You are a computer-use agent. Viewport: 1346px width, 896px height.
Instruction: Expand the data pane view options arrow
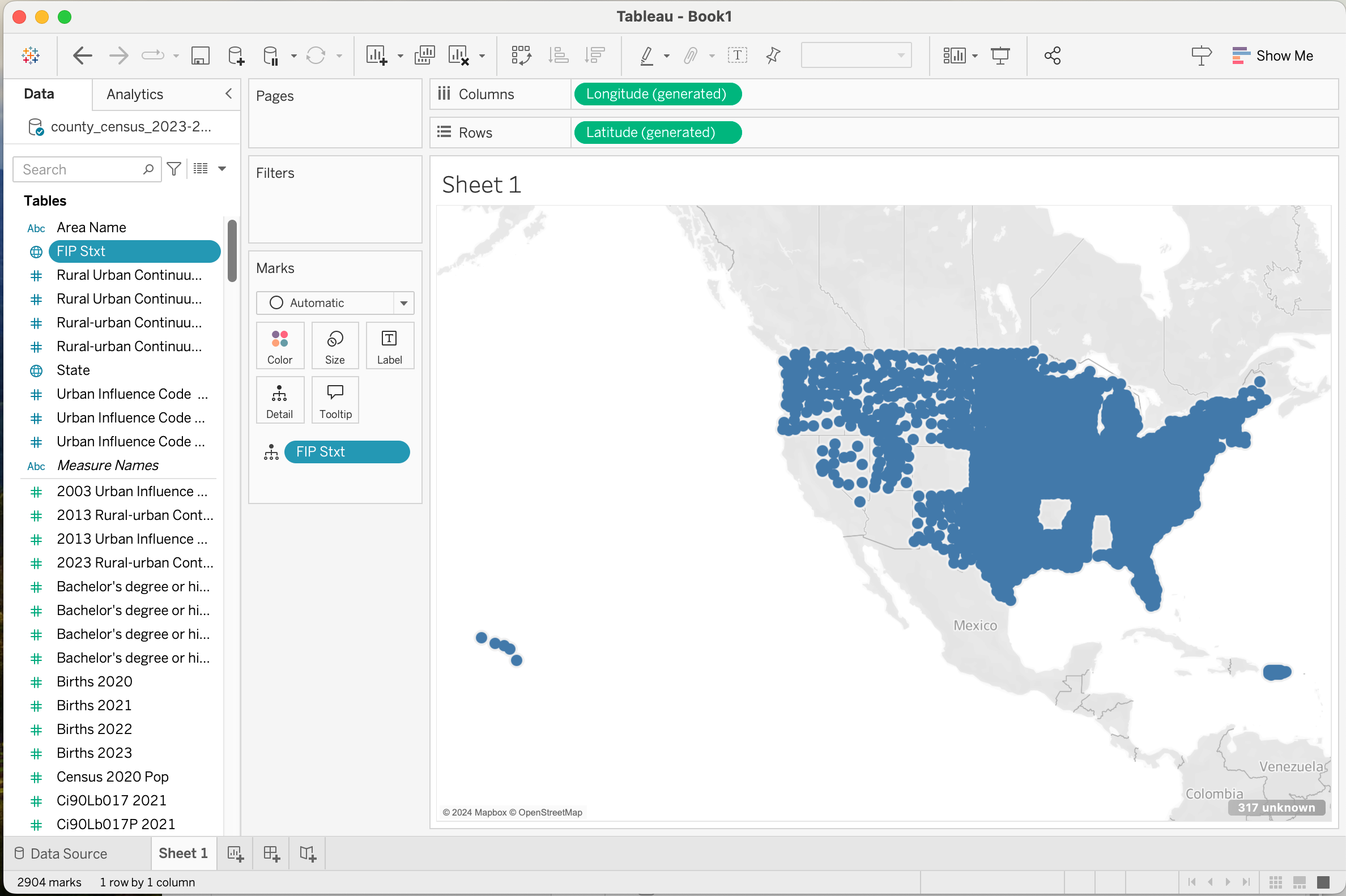(222, 169)
